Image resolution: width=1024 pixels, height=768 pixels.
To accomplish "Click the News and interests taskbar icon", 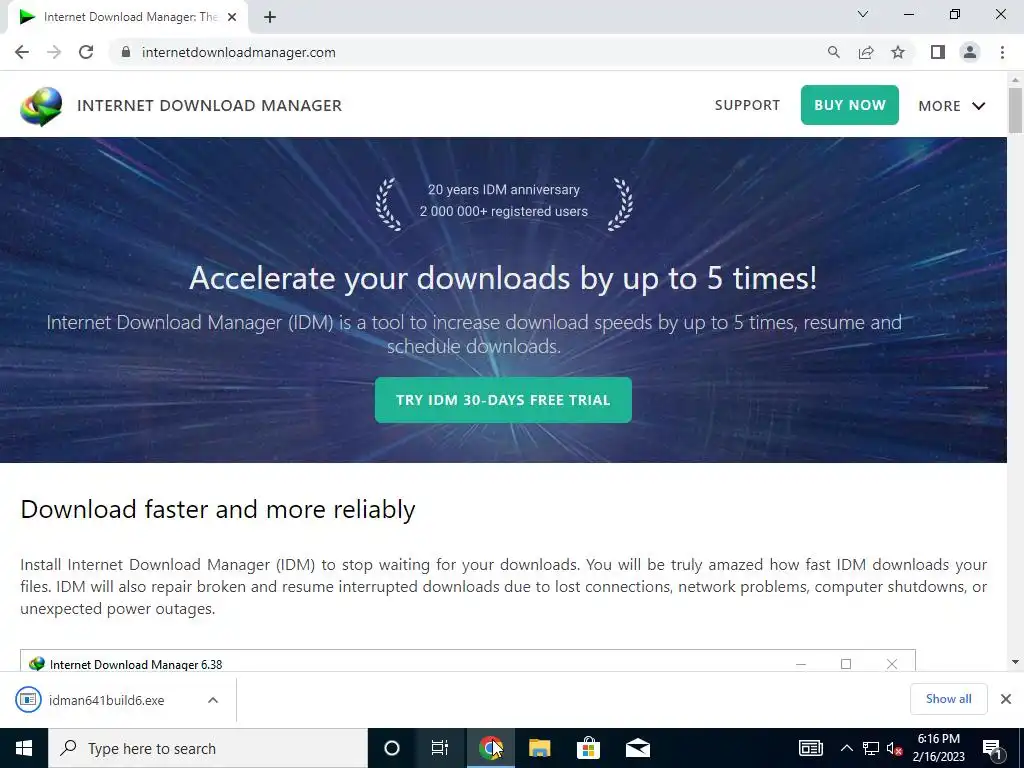I will 810,748.
